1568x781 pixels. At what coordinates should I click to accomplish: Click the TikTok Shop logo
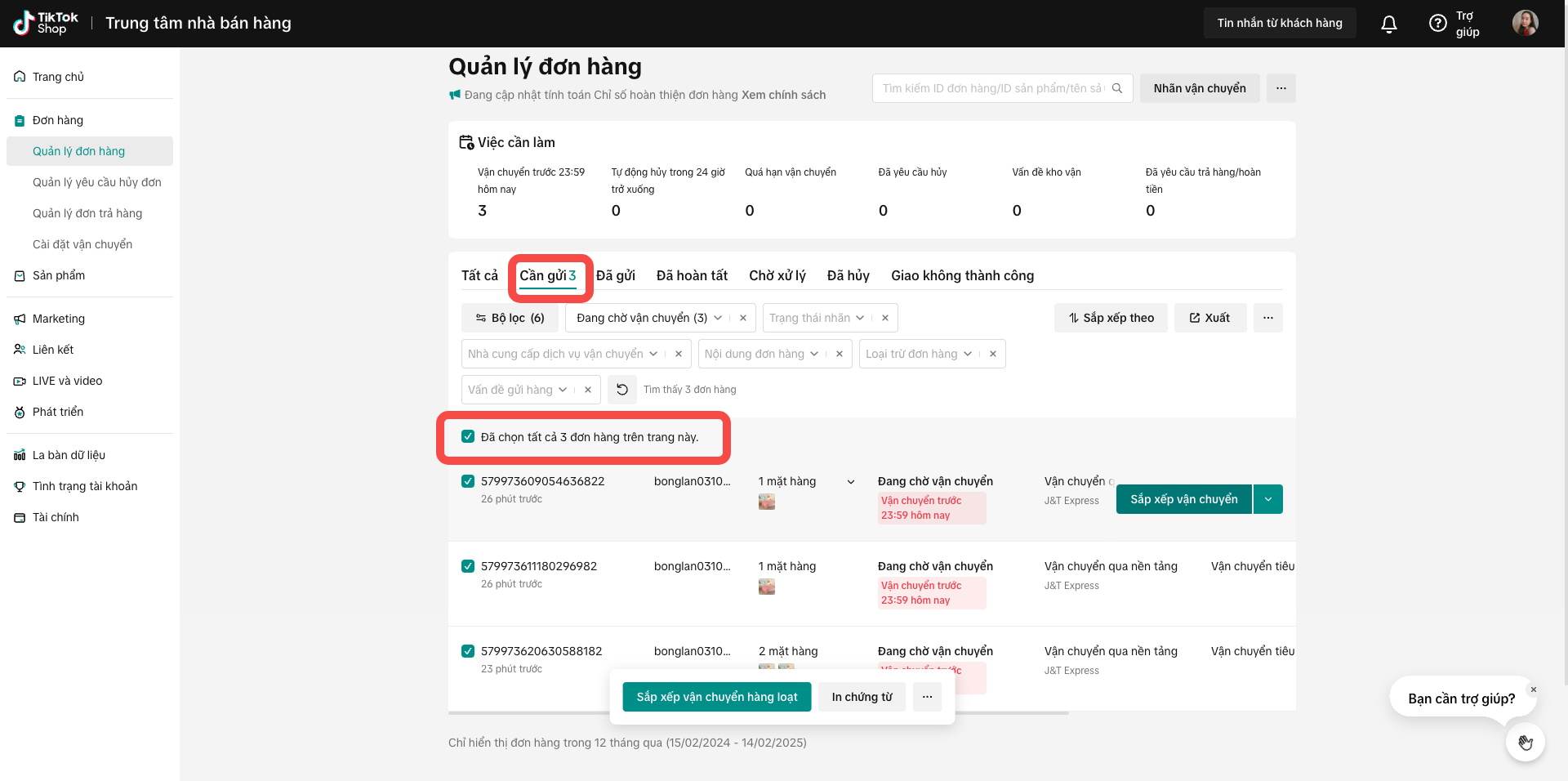coord(46,23)
